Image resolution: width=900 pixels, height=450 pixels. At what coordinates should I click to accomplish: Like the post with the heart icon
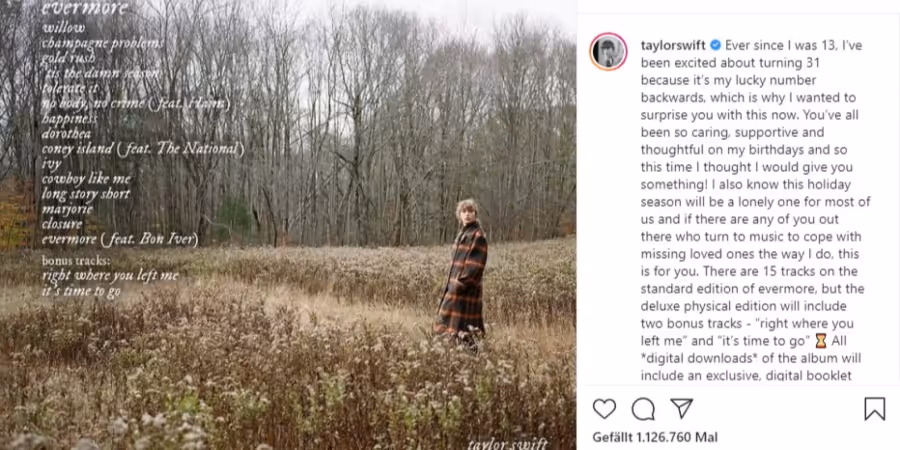tap(604, 409)
